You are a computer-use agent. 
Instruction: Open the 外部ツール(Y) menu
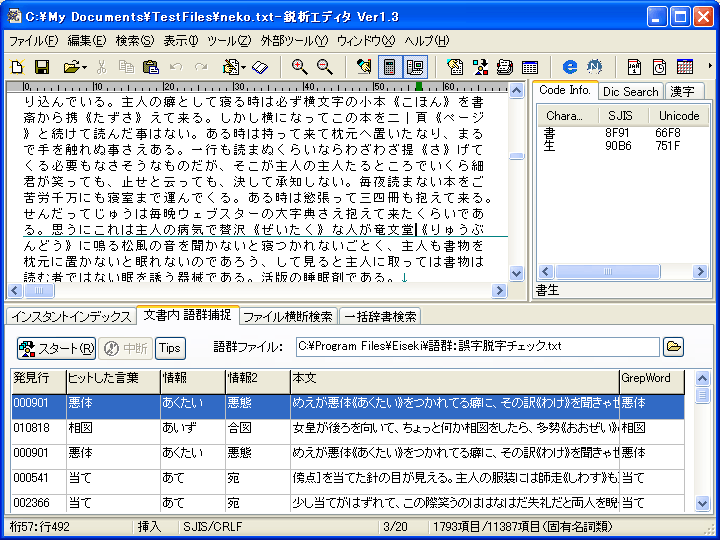click(x=294, y=41)
